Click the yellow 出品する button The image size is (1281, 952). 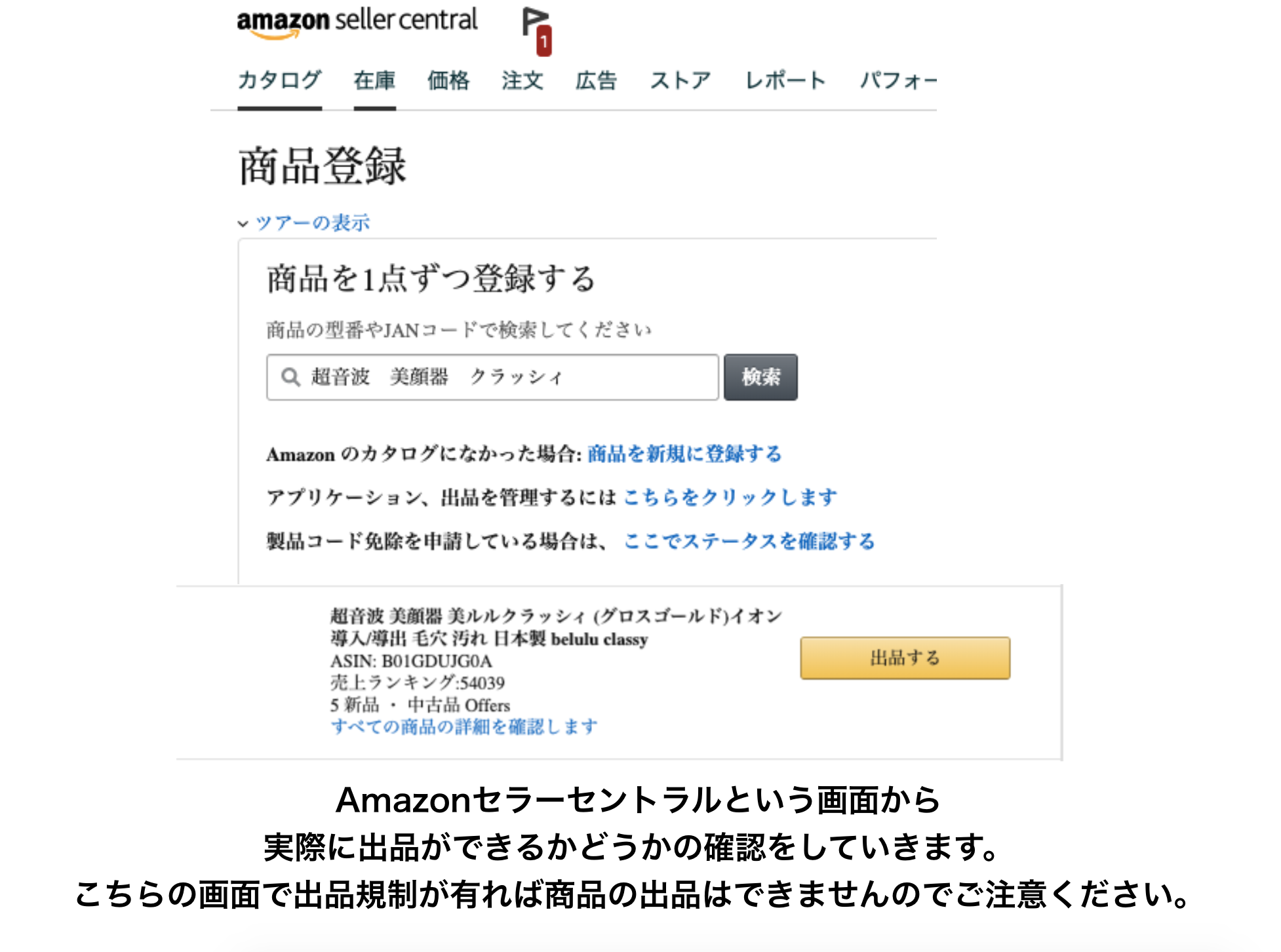[x=905, y=658]
